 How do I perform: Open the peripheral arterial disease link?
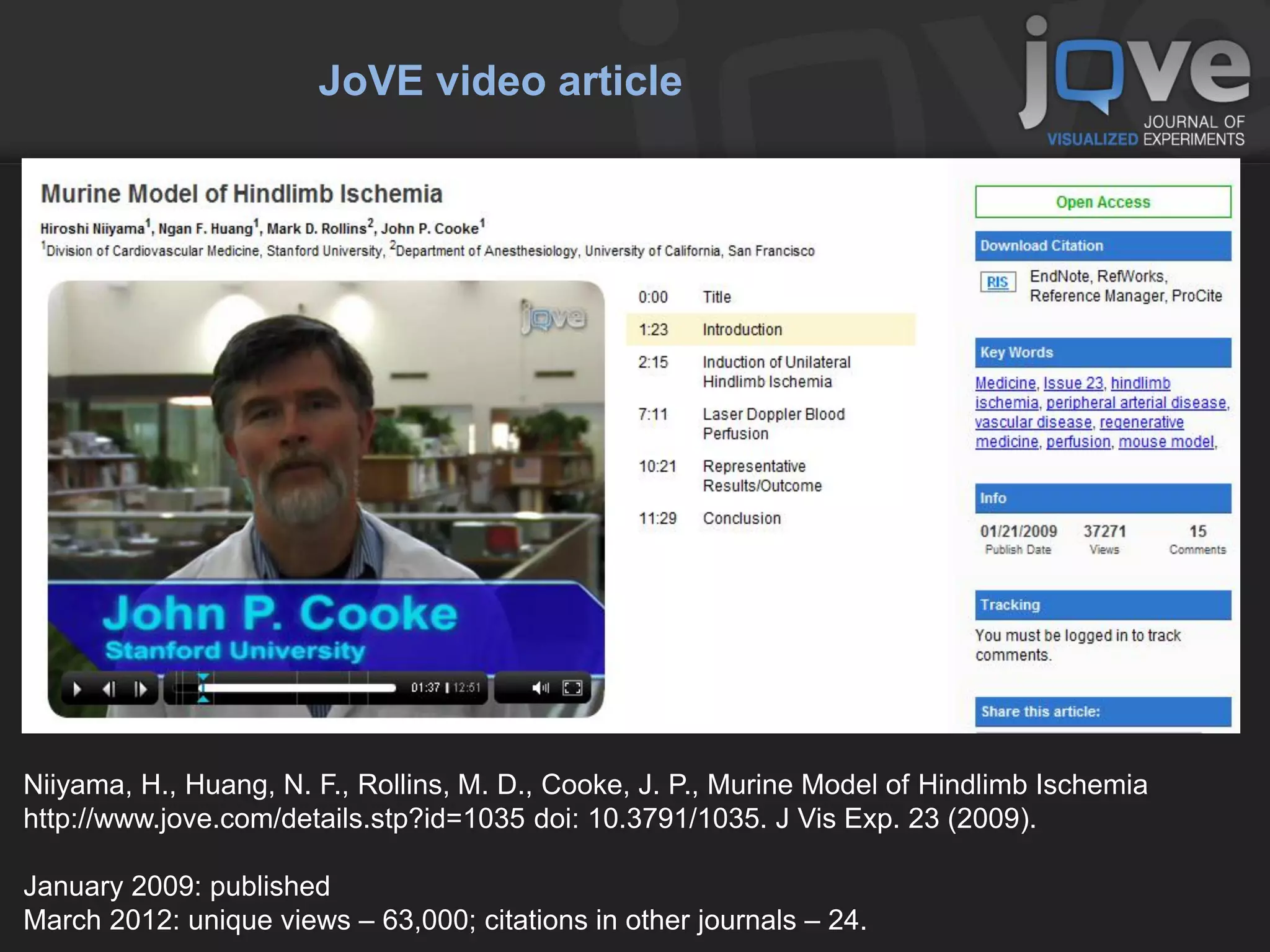tap(1137, 403)
